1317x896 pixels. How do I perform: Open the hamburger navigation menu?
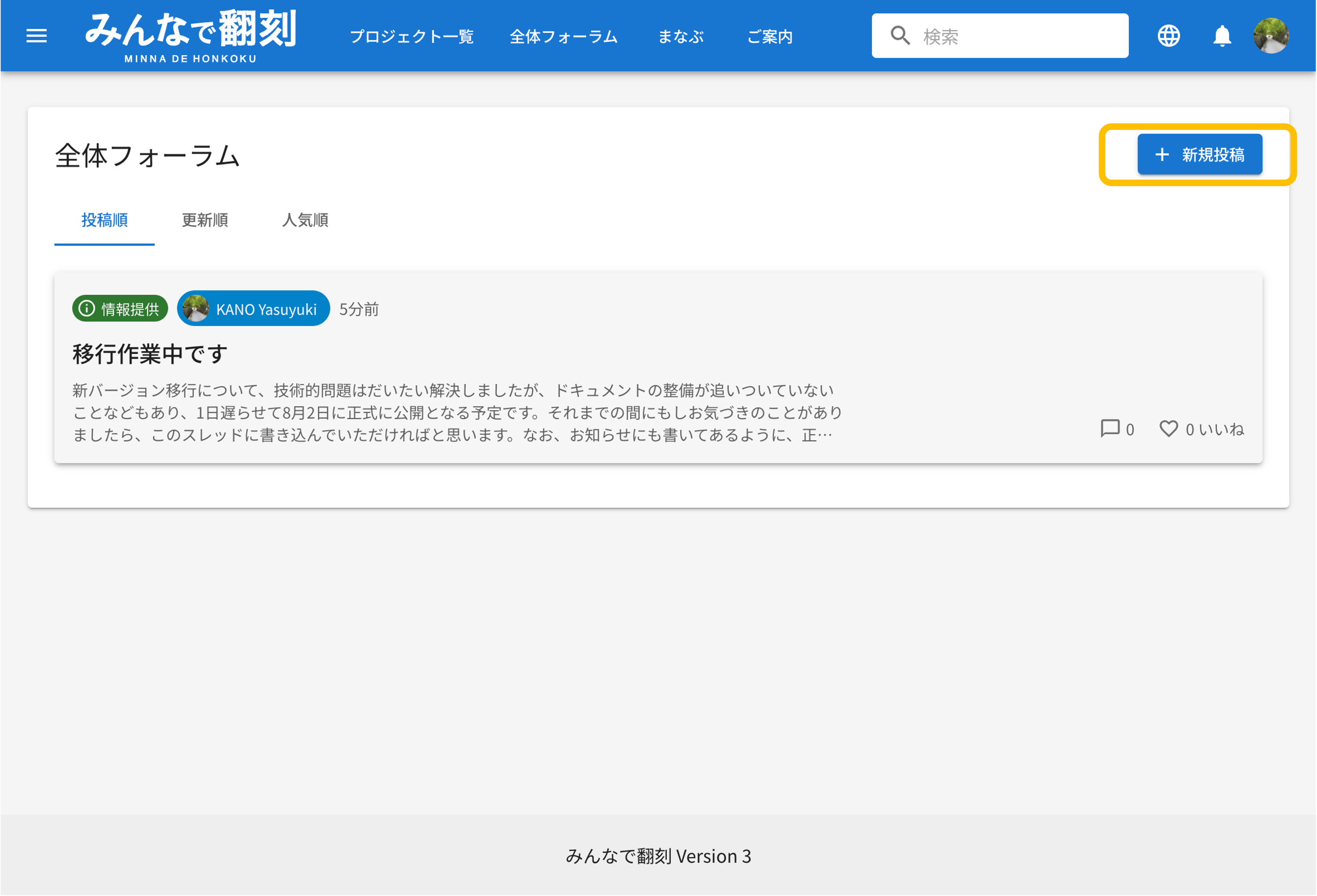point(37,36)
